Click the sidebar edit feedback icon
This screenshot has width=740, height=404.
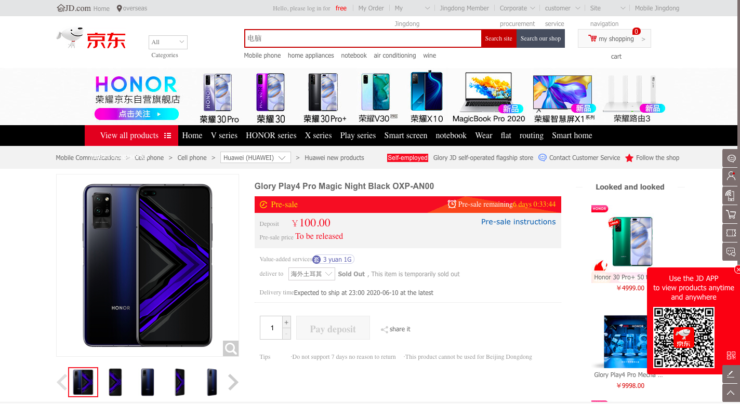[731, 374]
